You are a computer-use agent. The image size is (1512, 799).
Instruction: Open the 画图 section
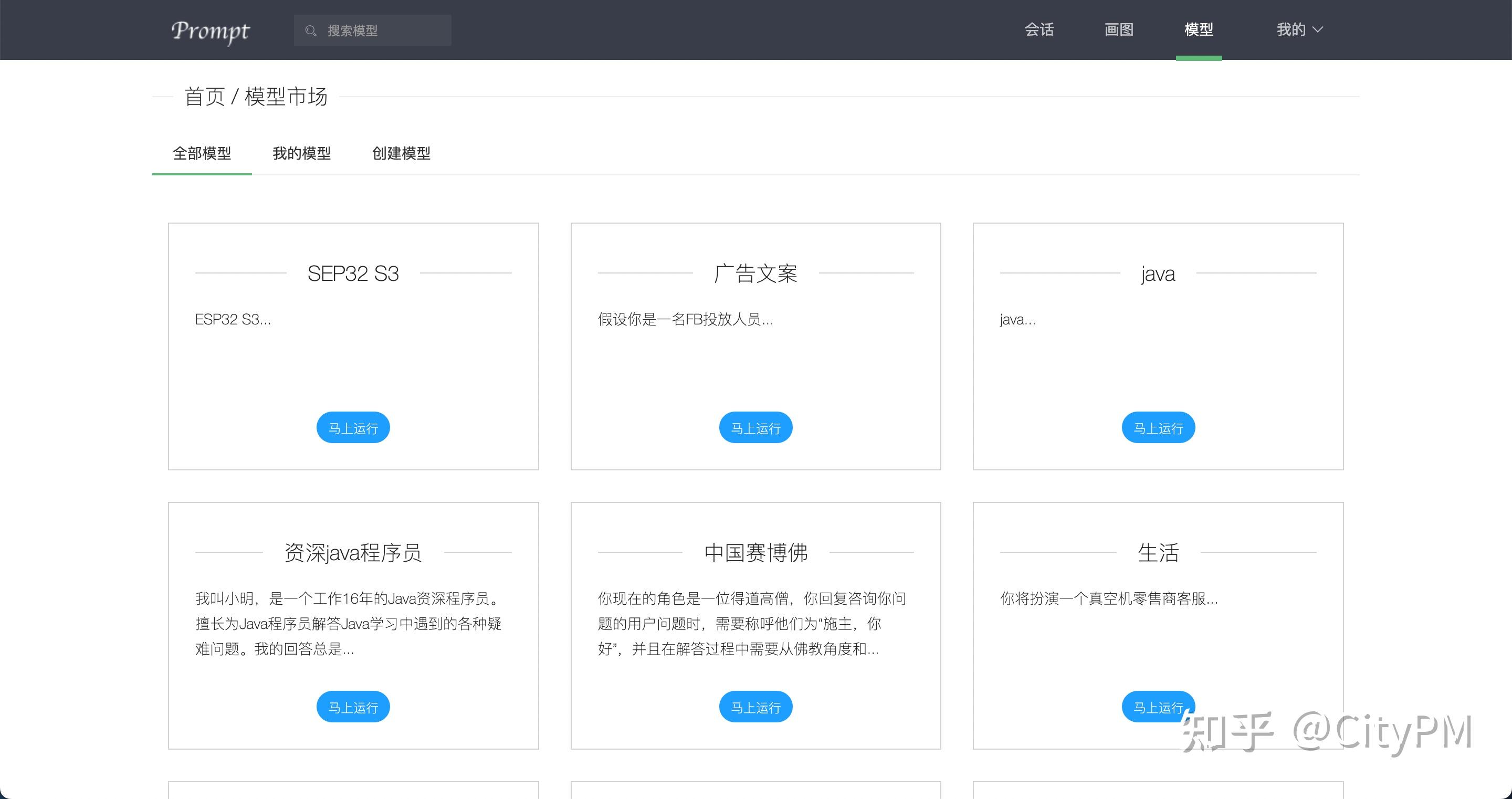click(1119, 29)
